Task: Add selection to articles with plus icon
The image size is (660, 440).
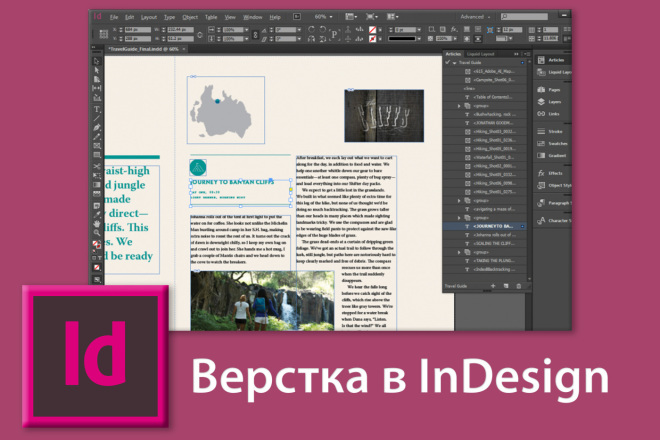Action: tap(493, 286)
